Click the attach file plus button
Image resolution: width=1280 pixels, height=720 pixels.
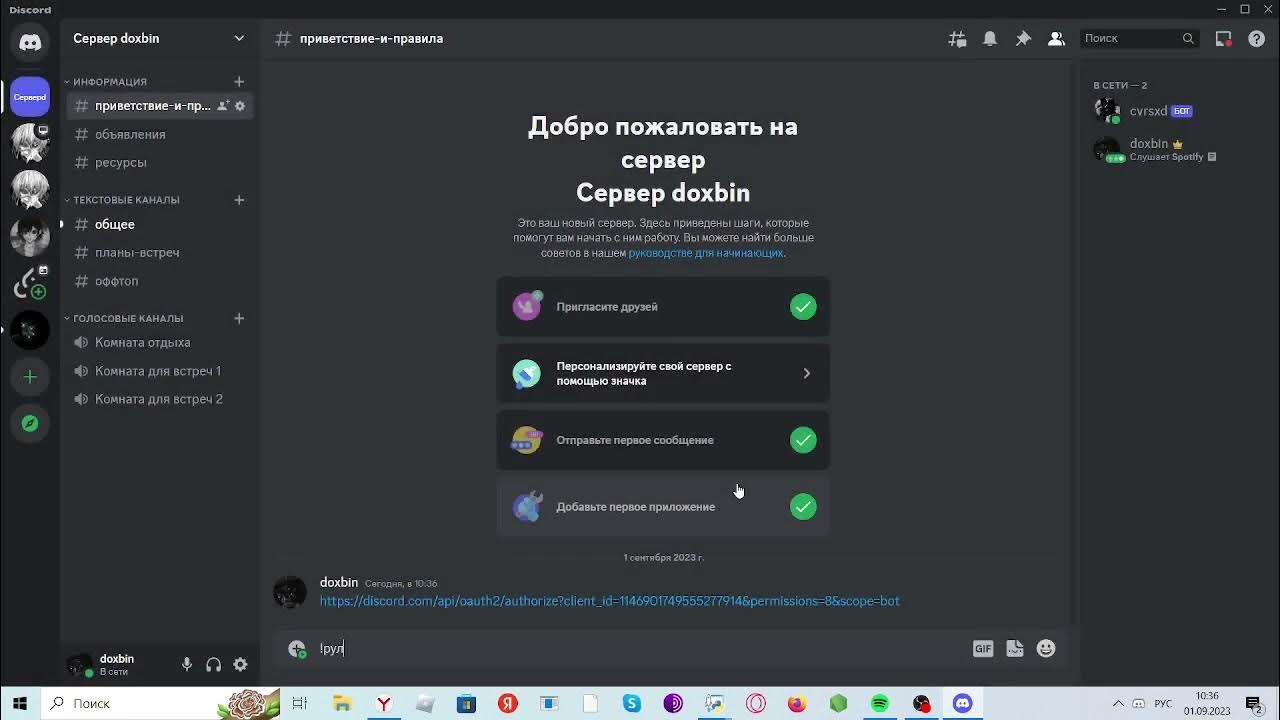coord(297,649)
